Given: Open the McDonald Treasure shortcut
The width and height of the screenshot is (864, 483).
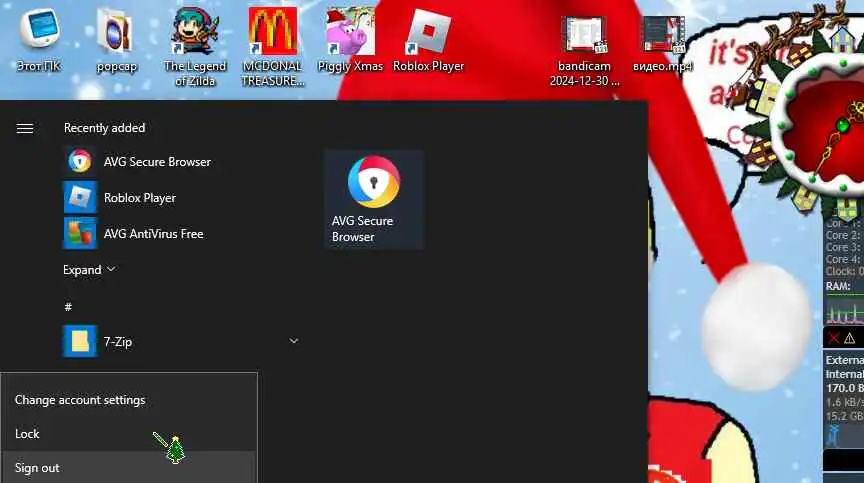Looking at the screenshot, I should pyautogui.click(x=273, y=47).
